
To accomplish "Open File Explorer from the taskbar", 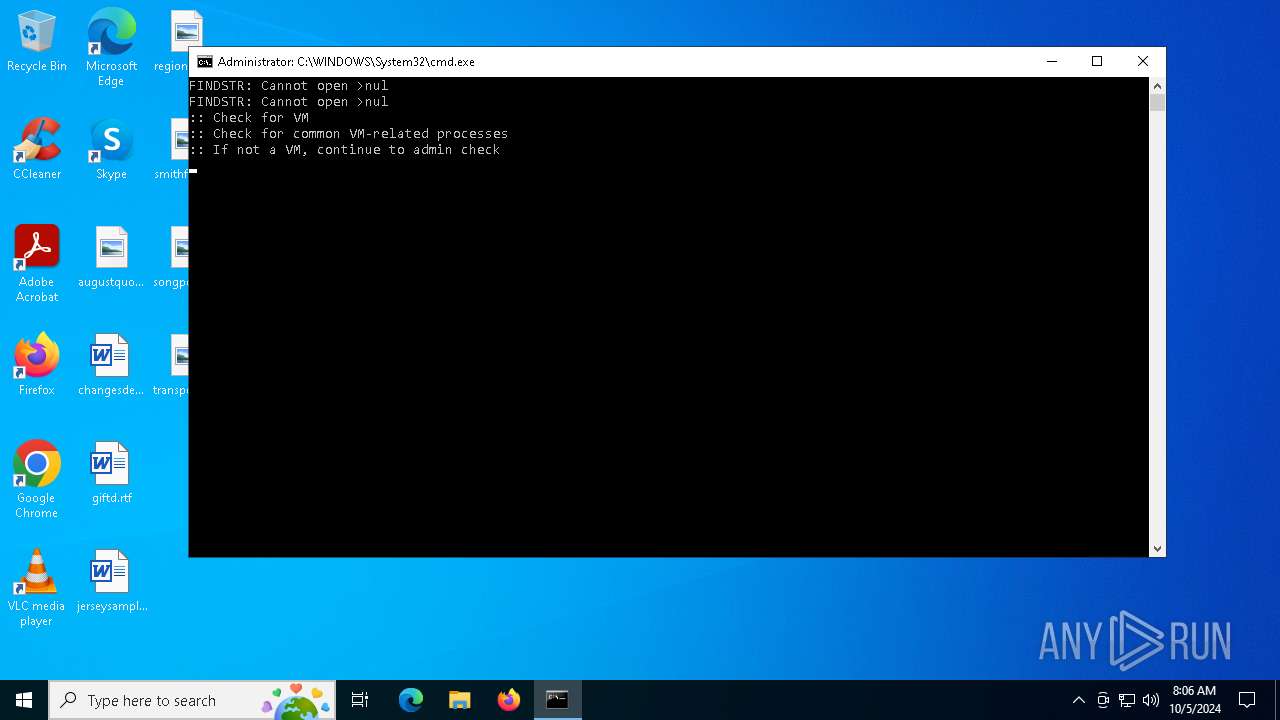I will click(x=460, y=700).
